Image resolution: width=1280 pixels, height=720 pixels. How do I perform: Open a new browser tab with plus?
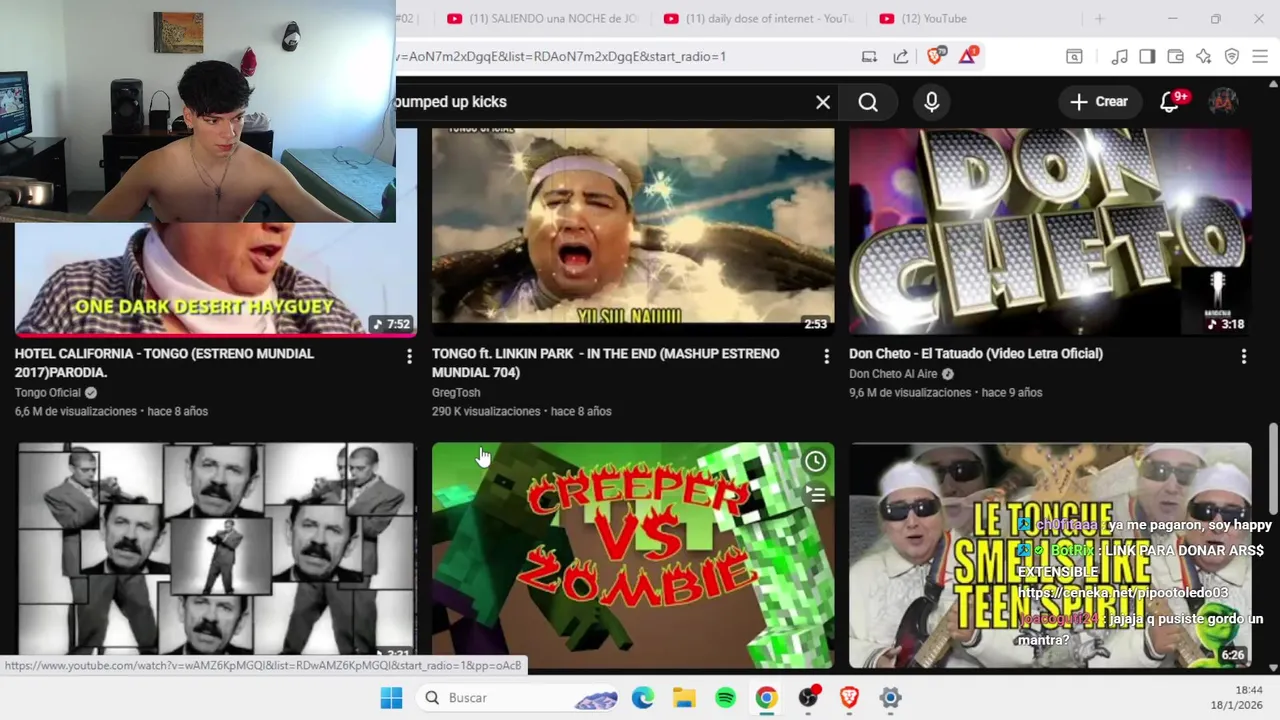1099,18
